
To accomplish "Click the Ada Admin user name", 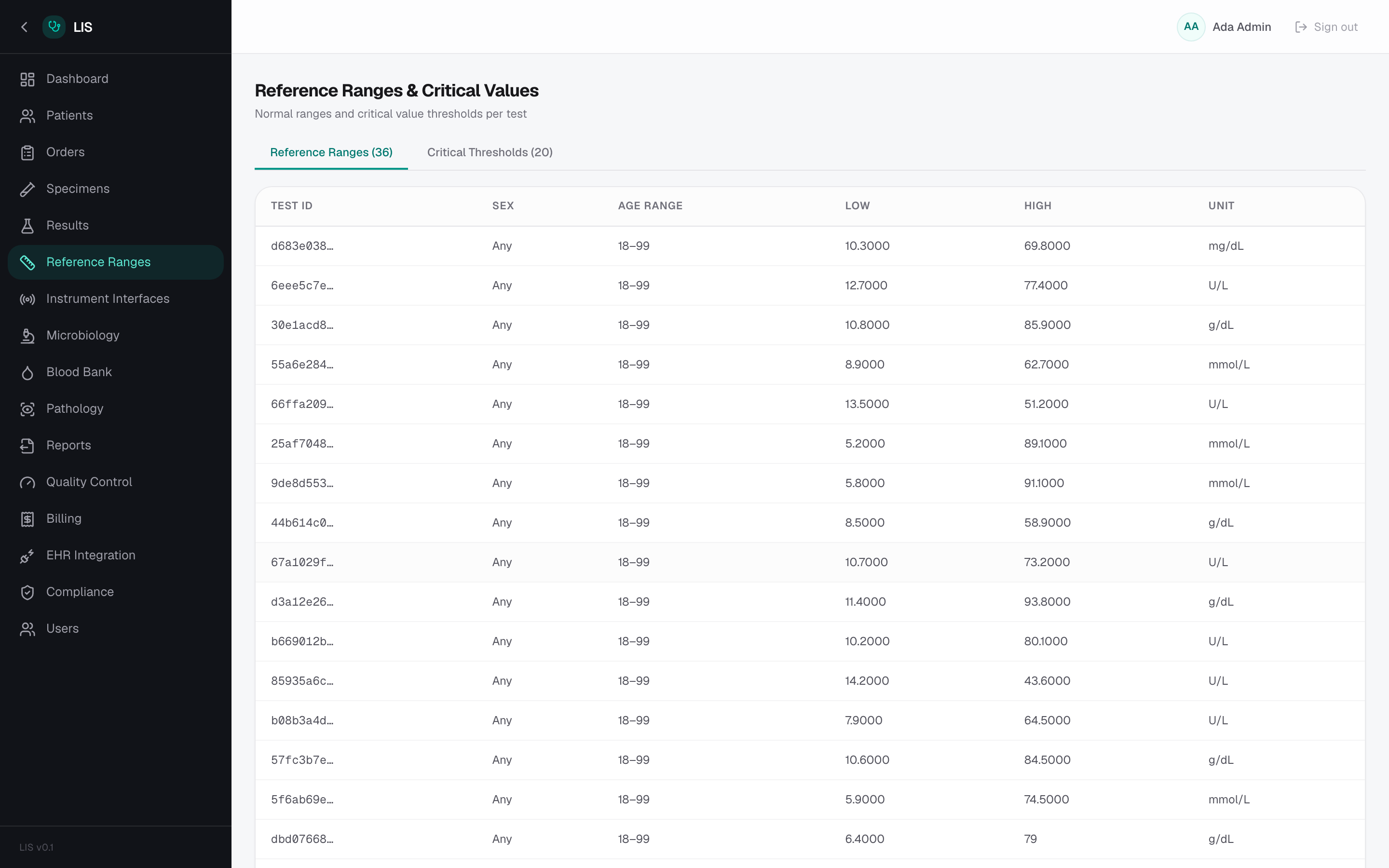I will [1241, 27].
